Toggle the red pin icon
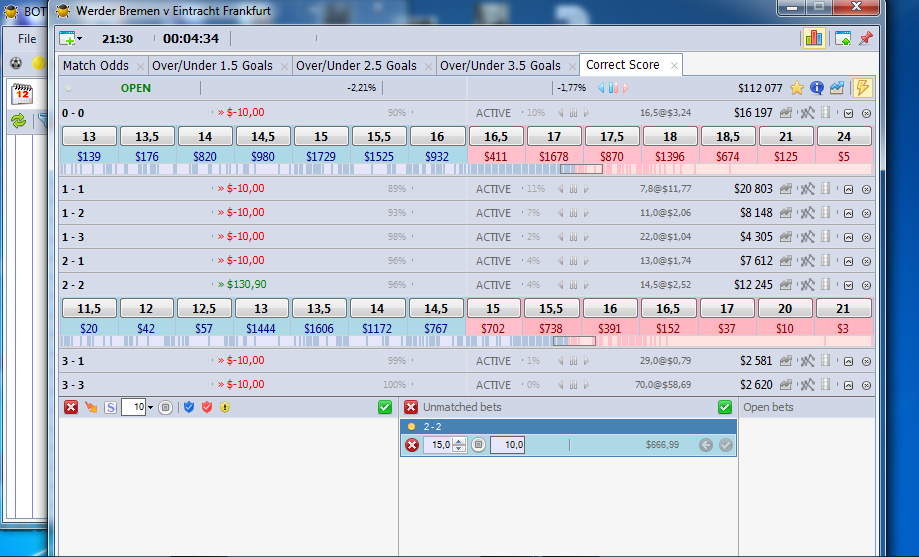Viewport: 919px width, 557px height. (x=866, y=39)
